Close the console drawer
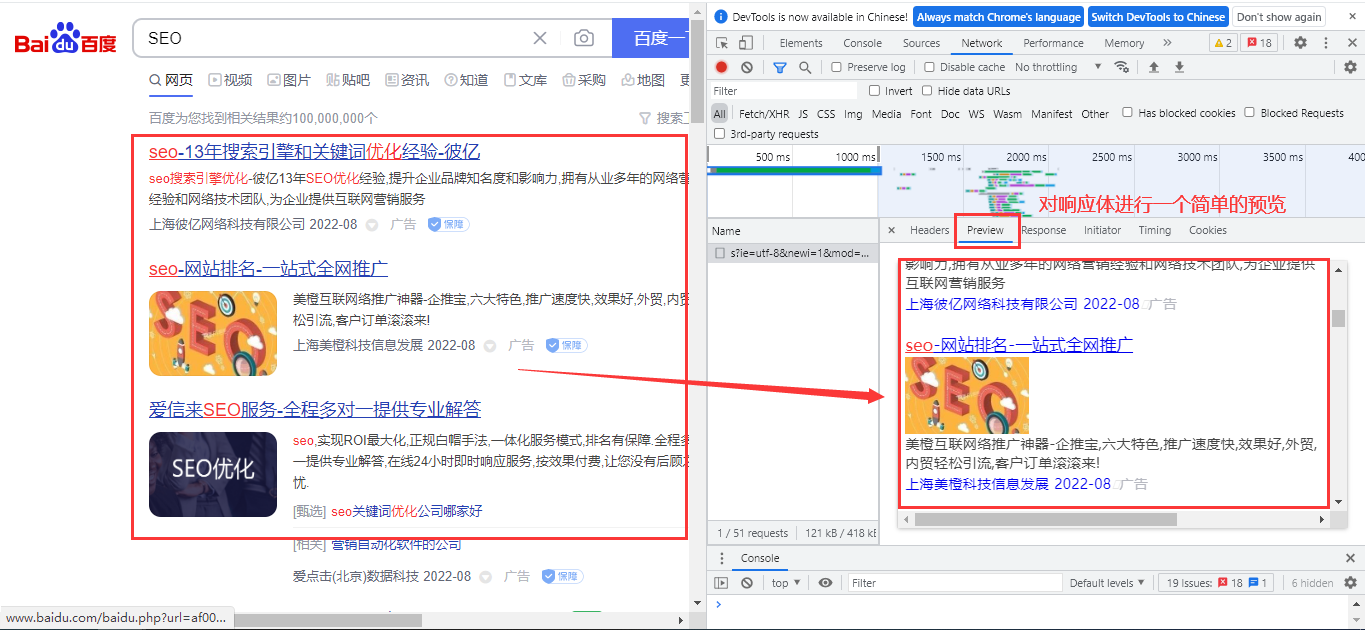 [1350, 558]
